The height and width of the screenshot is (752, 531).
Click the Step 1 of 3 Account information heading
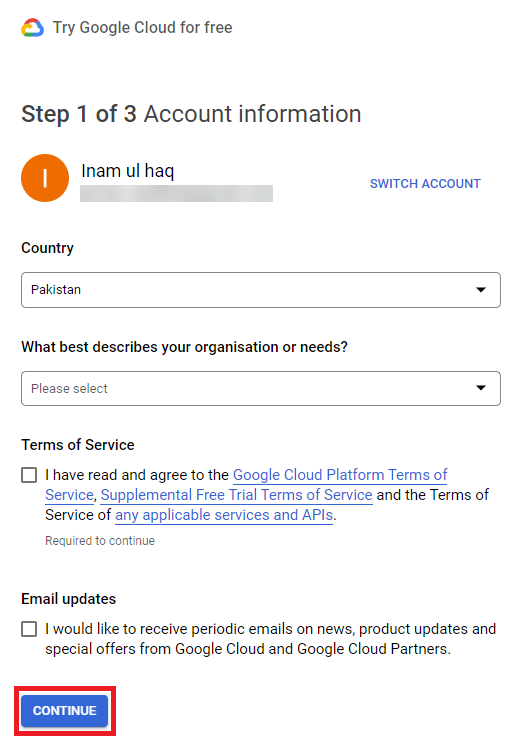point(191,115)
